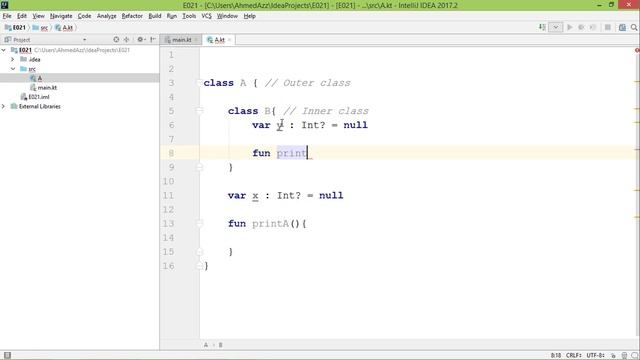Open the View menu
This screenshot has height=360, width=640.
[x=38, y=16]
